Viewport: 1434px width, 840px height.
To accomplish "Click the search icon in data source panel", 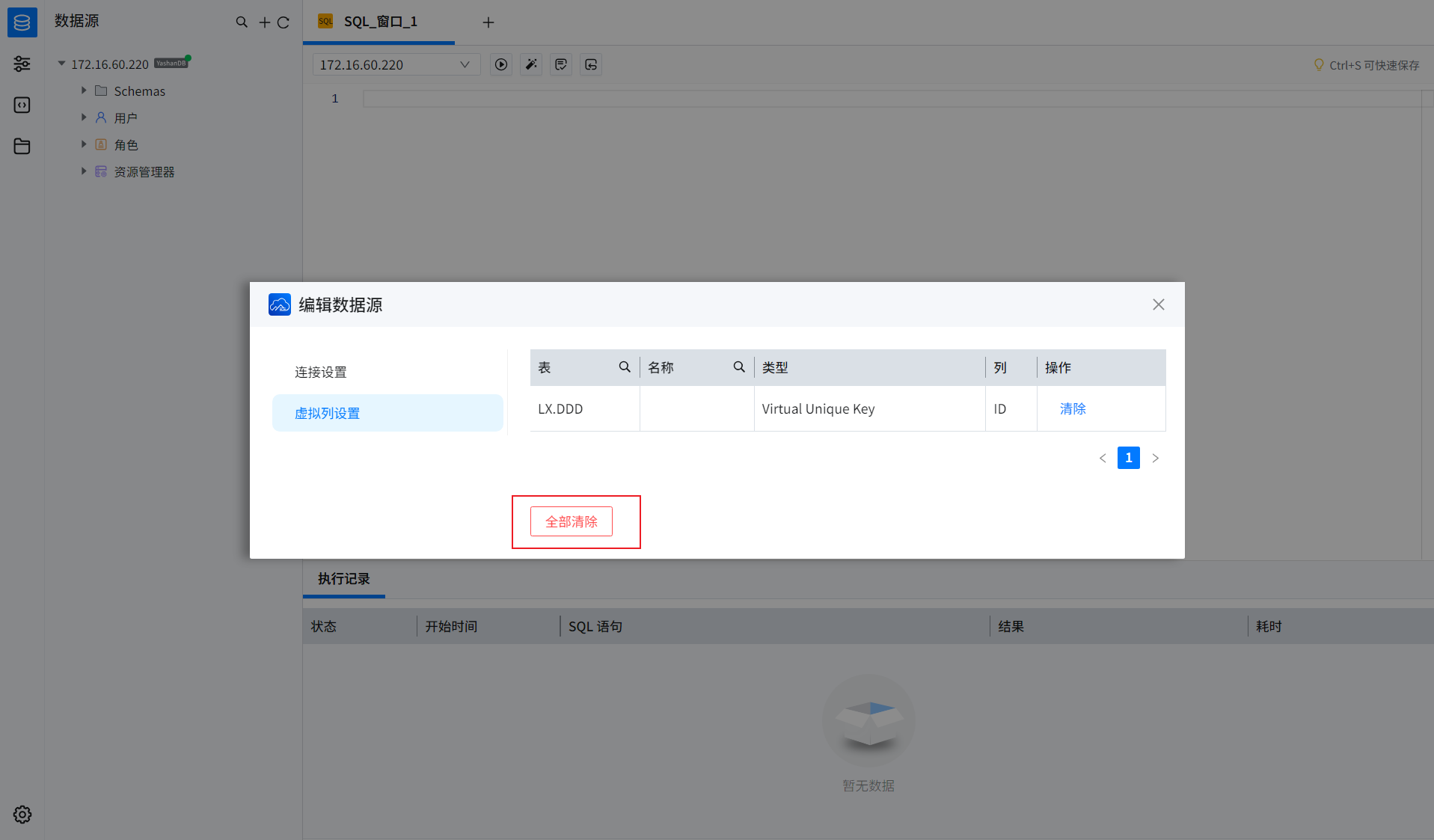I will pos(242,22).
